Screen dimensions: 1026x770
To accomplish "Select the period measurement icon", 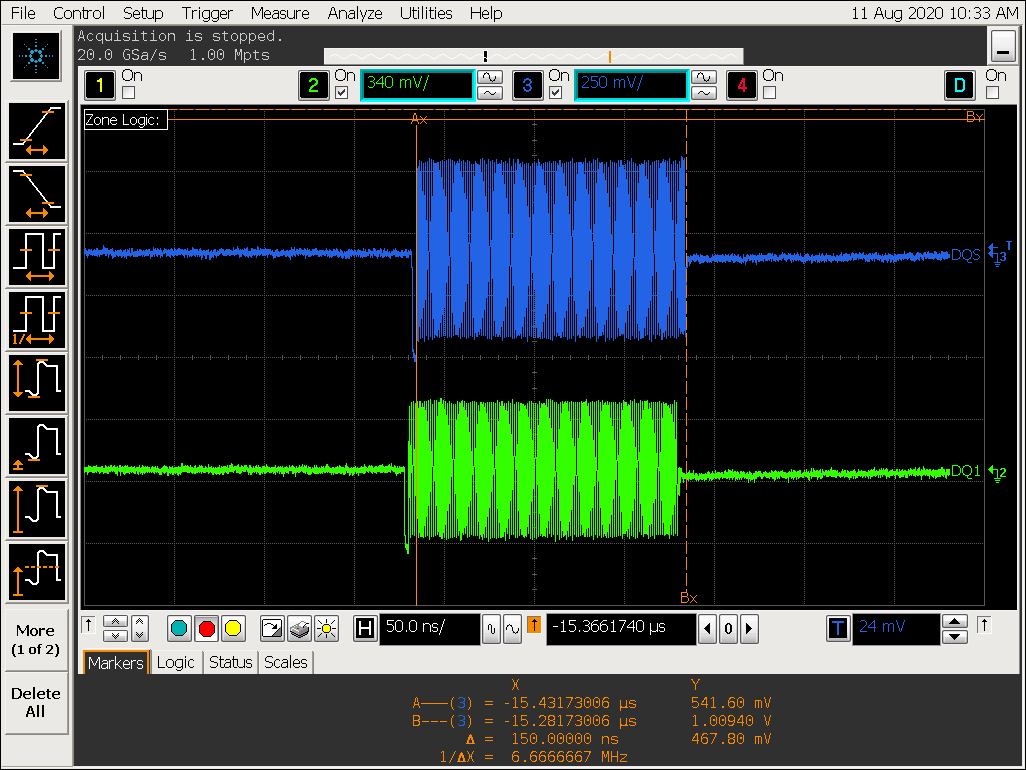I will point(37,257).
